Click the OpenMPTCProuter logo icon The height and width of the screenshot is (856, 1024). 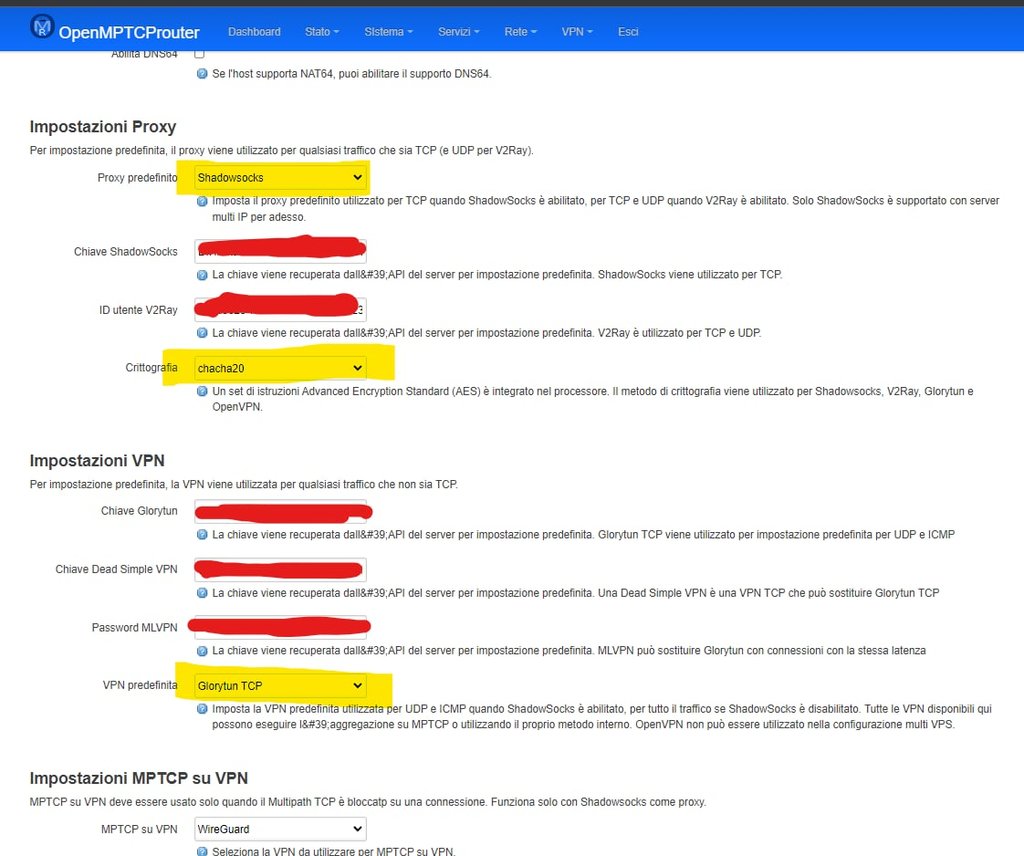[x=42, y=27]
